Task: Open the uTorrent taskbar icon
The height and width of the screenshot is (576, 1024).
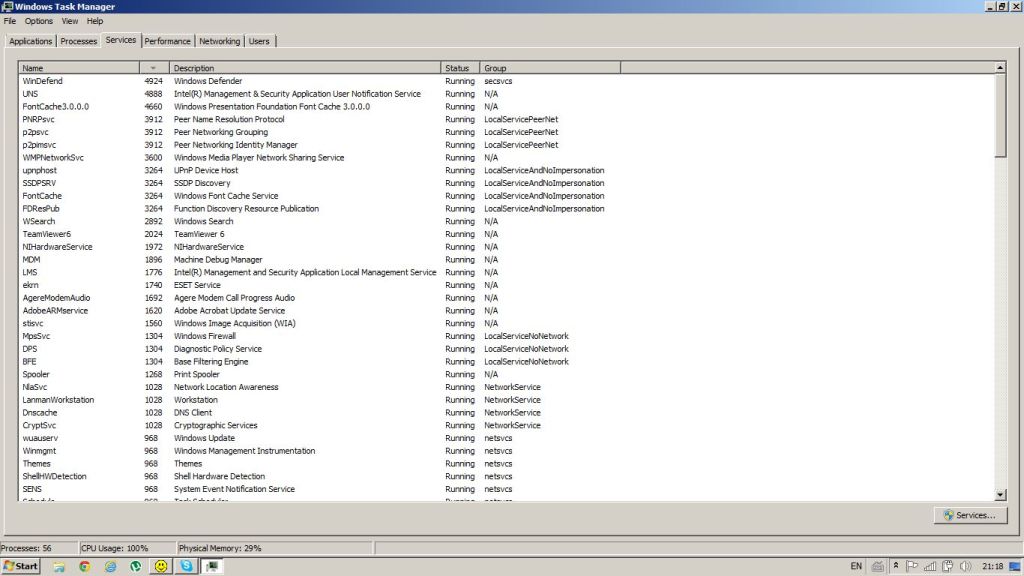Action: (x=136, y=566)
